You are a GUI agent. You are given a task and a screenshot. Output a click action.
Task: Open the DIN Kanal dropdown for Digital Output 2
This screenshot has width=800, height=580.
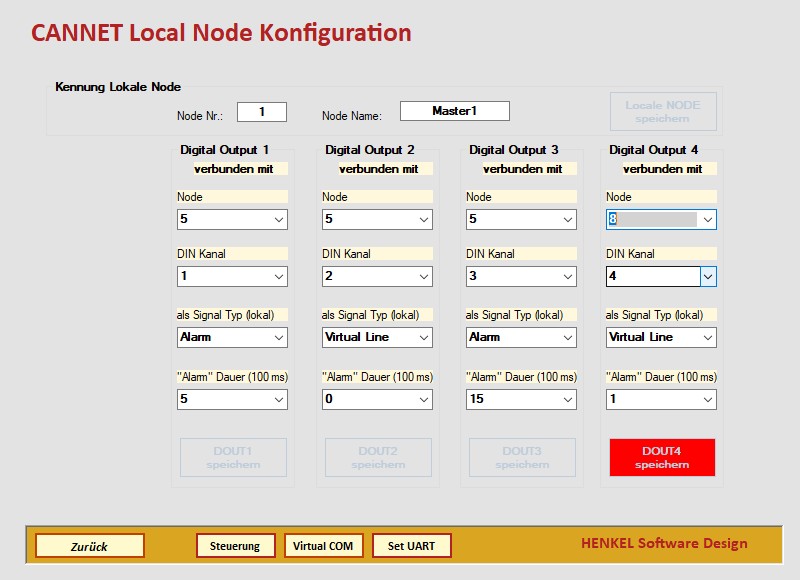(x=375, y=276)
